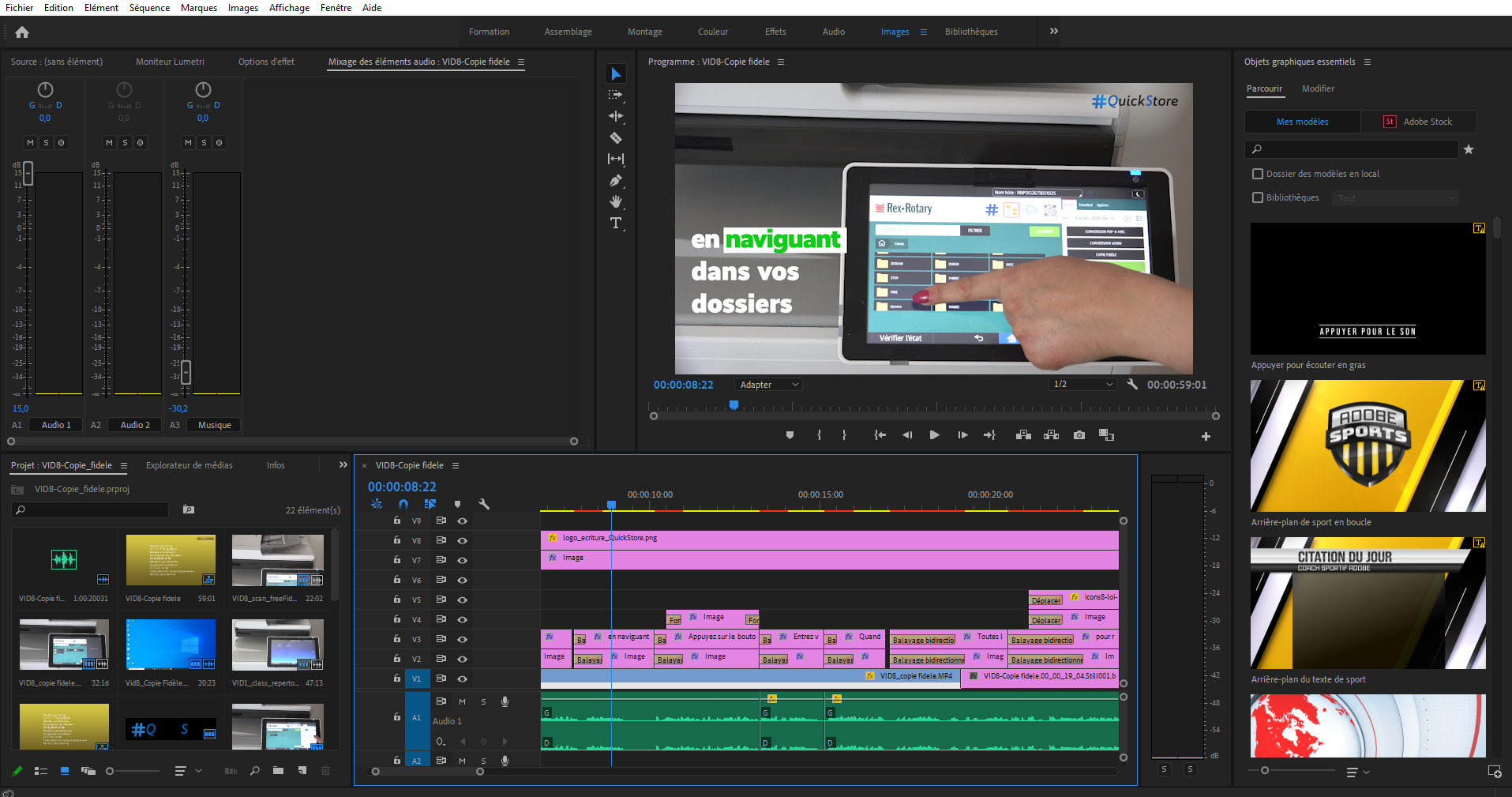Open the Adapter zoom level dropdown
Screen dimensions: 1512x797
pyautogui.click(x=768, y=385)
